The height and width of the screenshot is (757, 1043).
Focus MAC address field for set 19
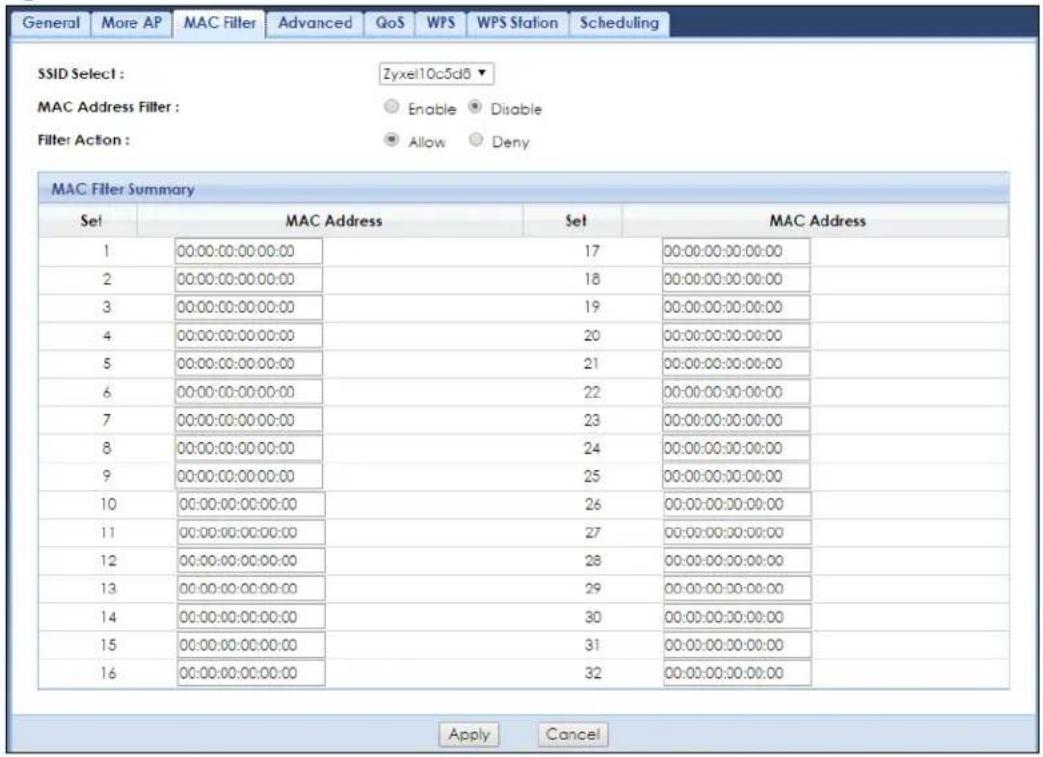click(x=736, y=307)
